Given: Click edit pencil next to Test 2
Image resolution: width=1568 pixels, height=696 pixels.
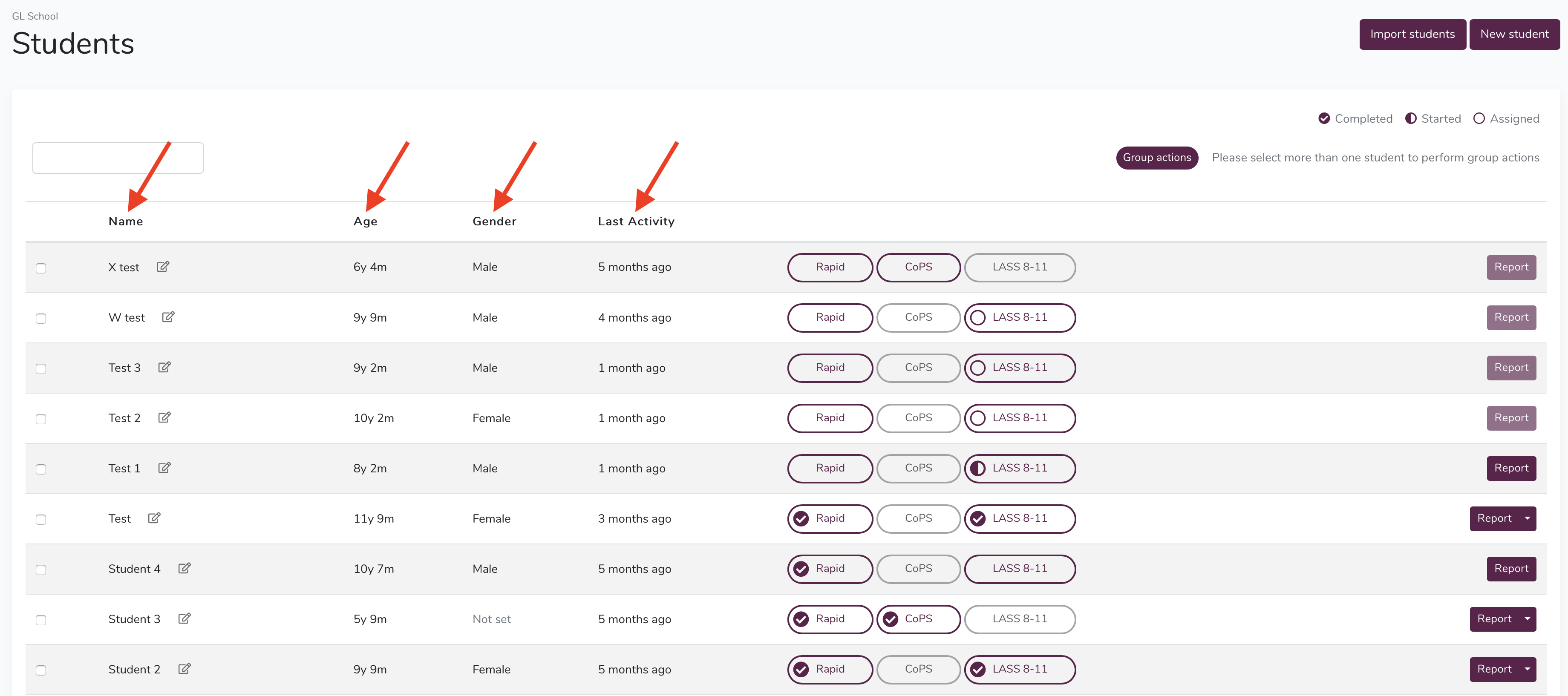Looking at the screenshot, I should click(x=164, y=417).
